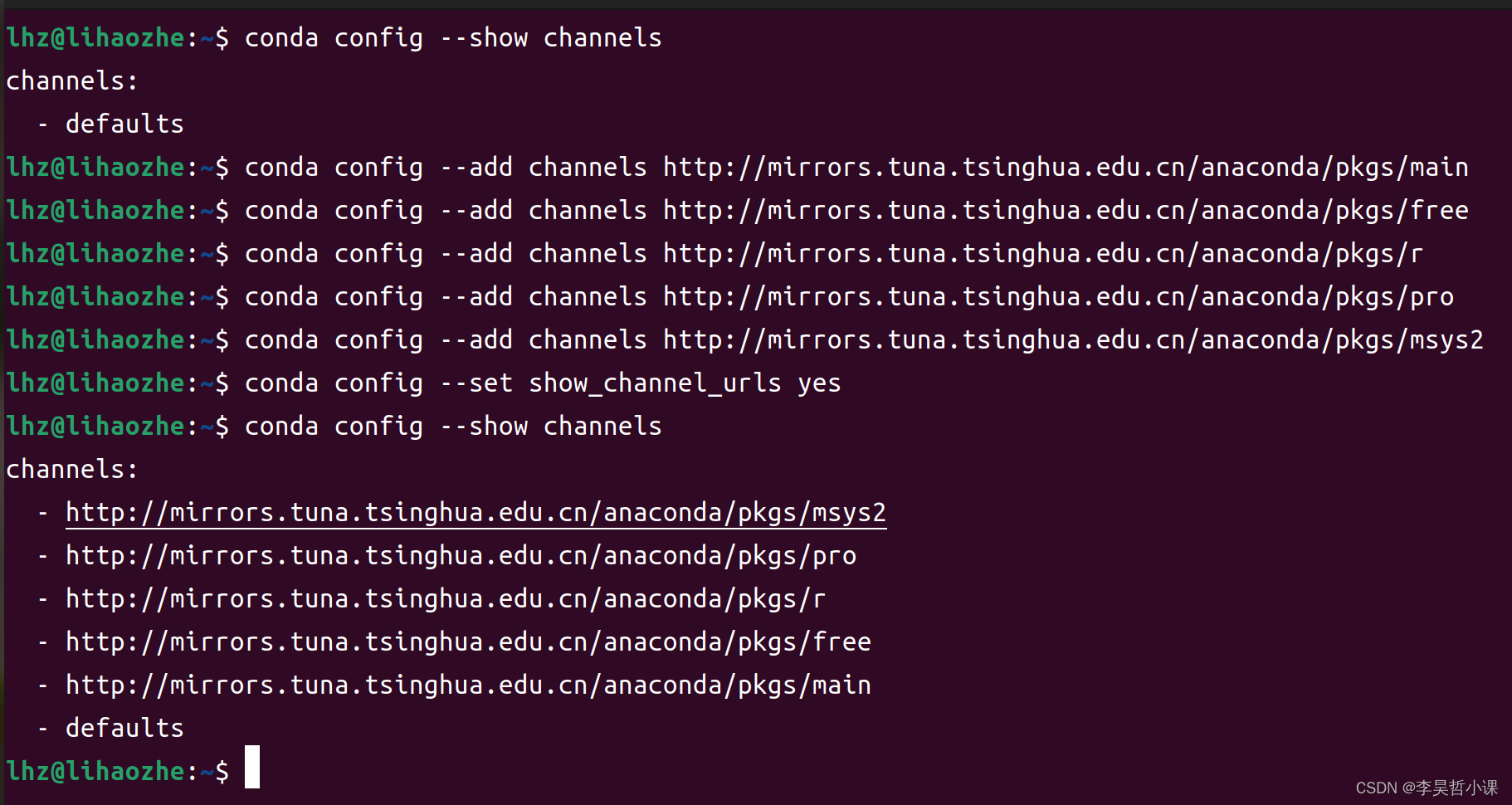Click the pkgs/main URL in channels output
This screenshot has width=1512, height=805.
468,685
